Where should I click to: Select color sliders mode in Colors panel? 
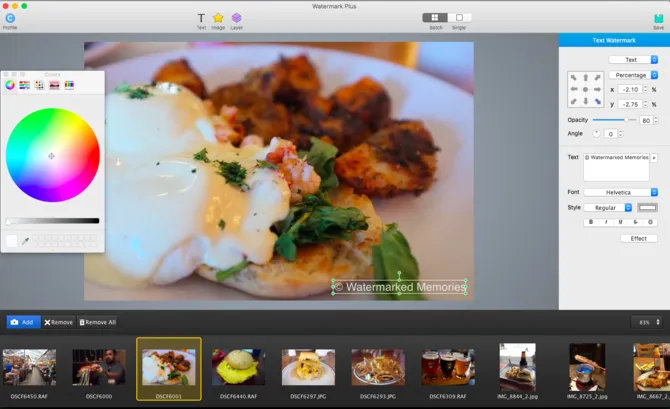[24, 85]
